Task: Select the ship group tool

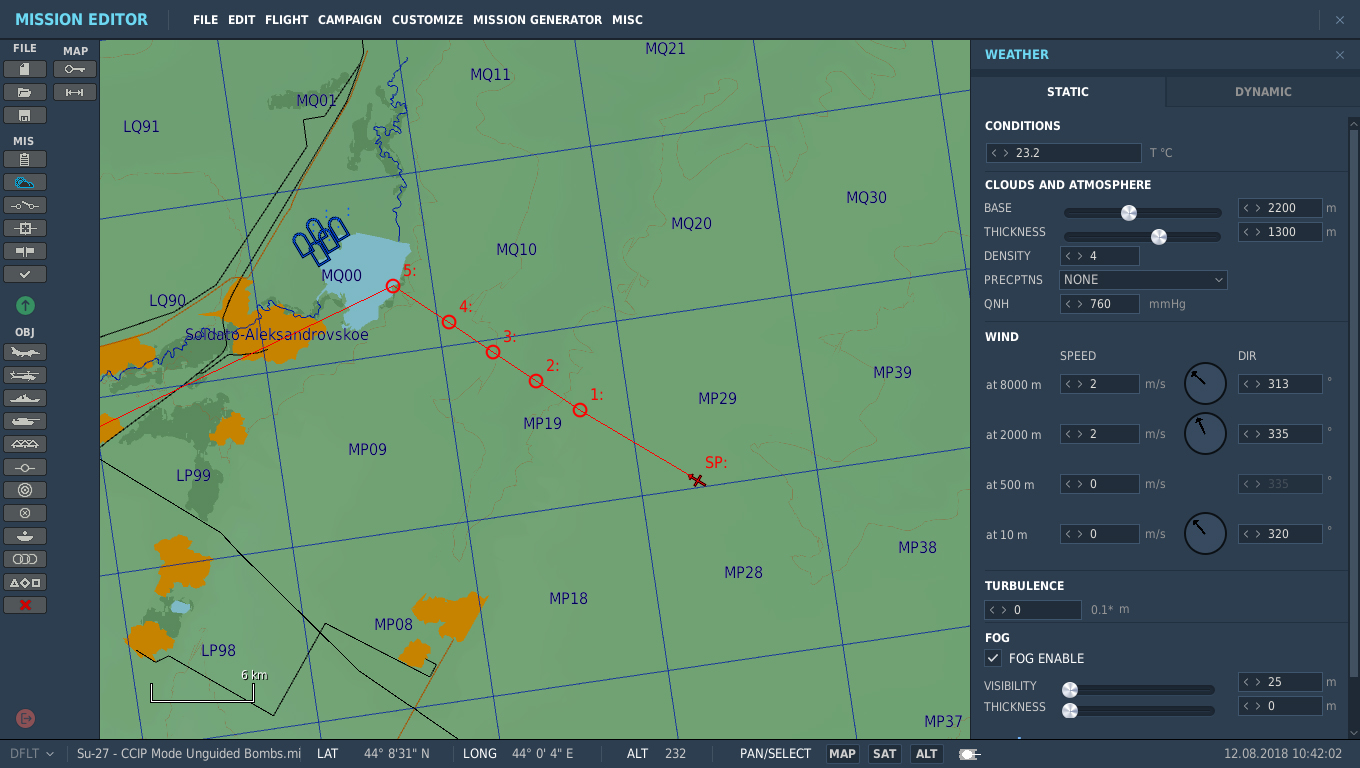Action: pyautogui.click(x=25, y=398)
